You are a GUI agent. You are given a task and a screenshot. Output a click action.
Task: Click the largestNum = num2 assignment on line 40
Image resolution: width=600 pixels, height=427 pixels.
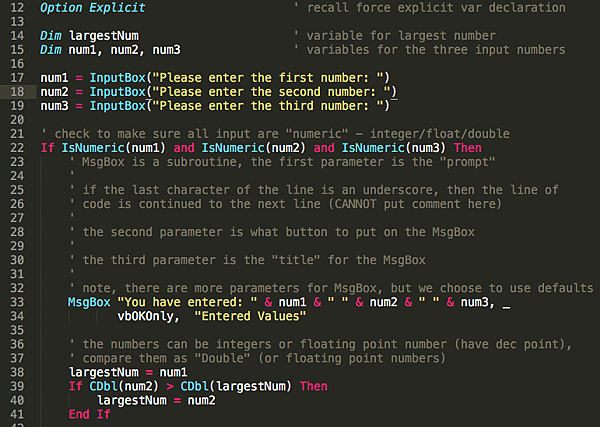[156, 401]
